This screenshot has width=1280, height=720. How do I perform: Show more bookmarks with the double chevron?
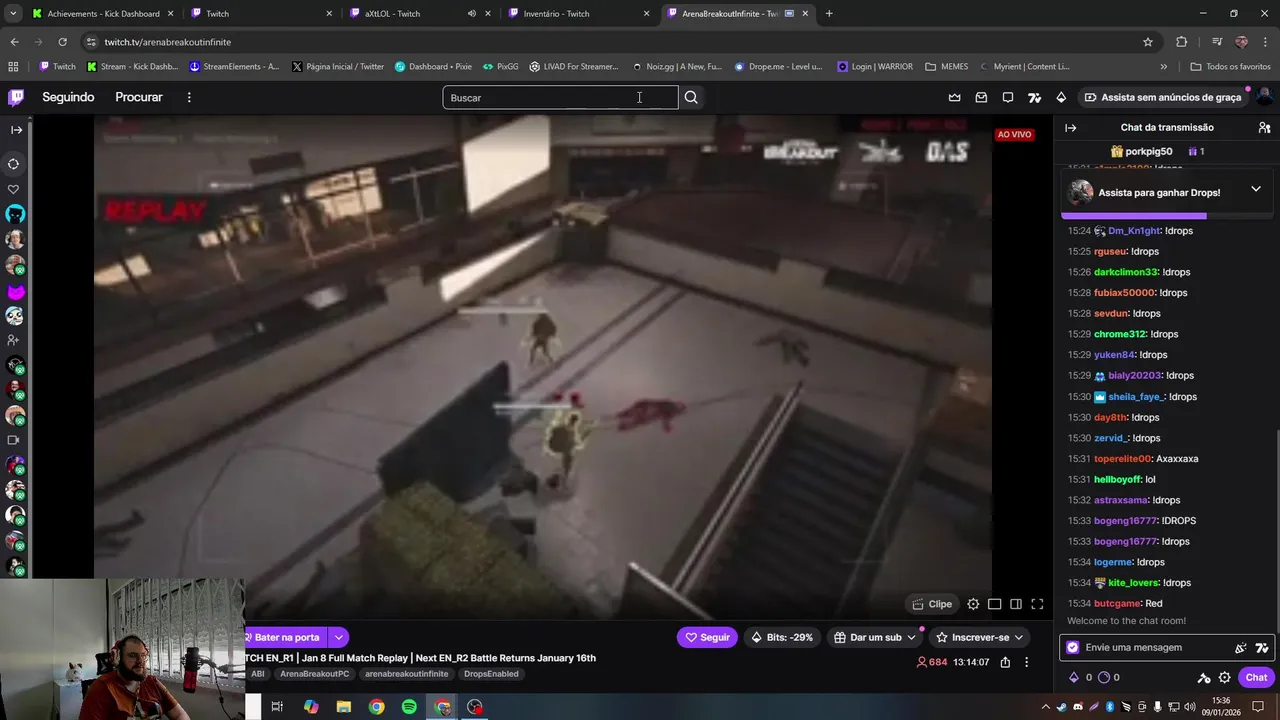click(1163, 67)
